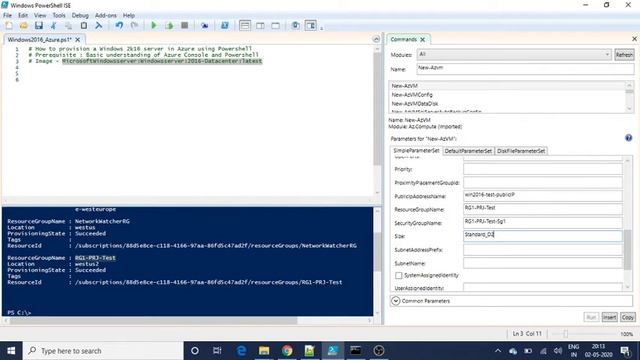Show script pane at top layout icon
The height and width of the screenshot is (360, 640).
point(245,26)
